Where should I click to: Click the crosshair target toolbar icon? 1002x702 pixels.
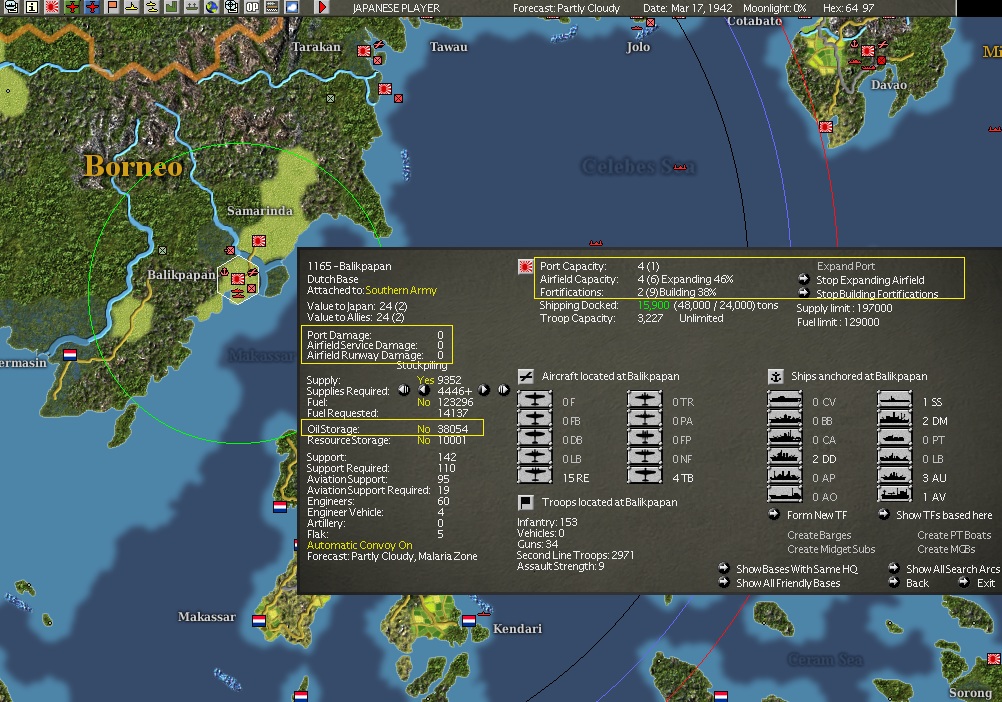(231, 7)
